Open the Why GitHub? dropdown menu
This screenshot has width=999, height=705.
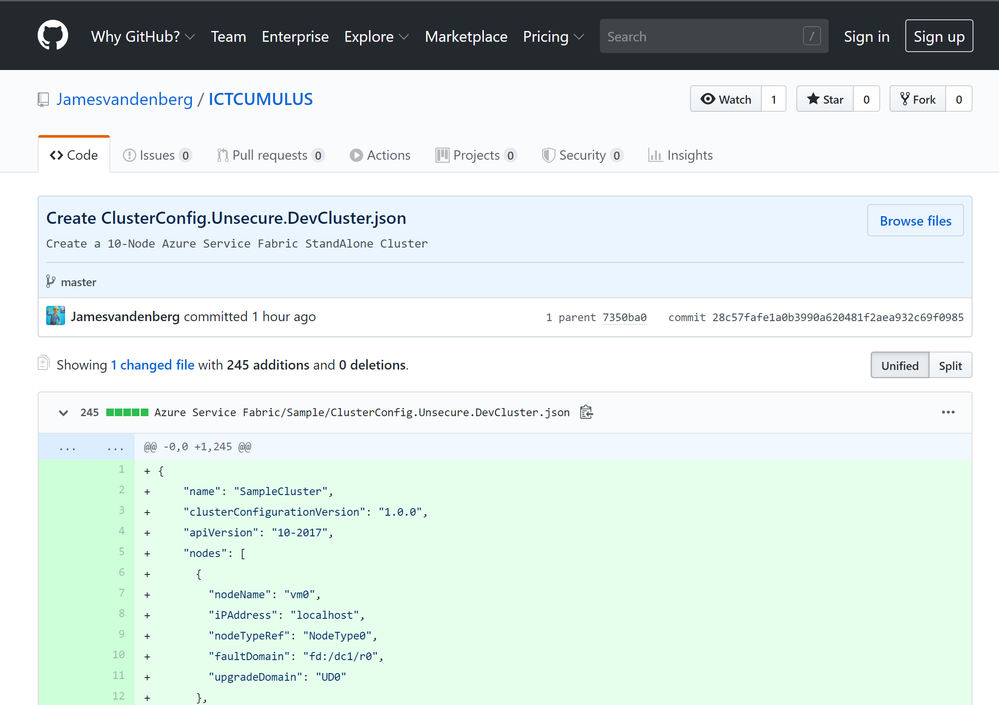142,36
